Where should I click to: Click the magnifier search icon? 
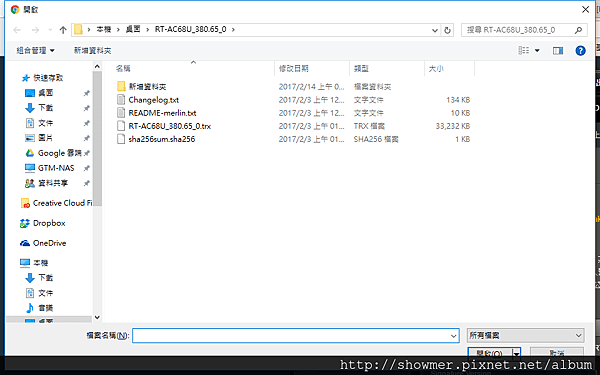click(x=578, y=30)
